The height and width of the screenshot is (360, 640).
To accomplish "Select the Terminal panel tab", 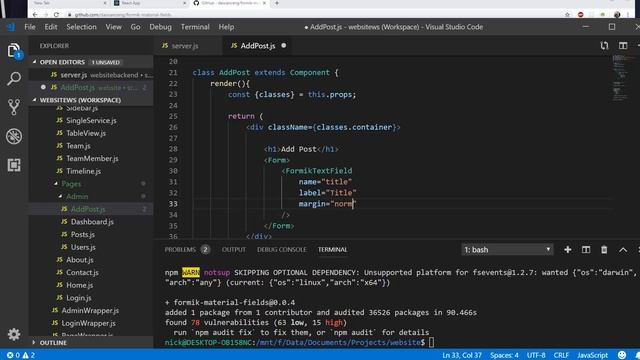I will [332, 249].
